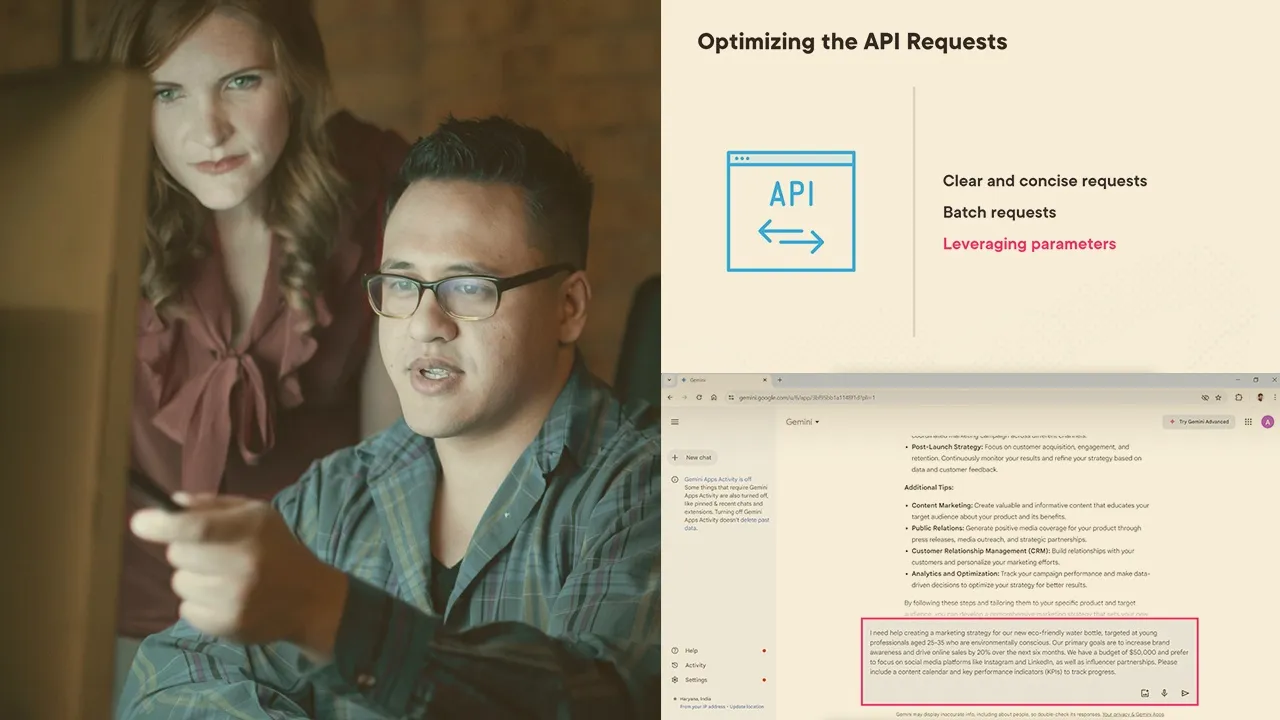Bookmark this page with the star icon

point(1219,397)
